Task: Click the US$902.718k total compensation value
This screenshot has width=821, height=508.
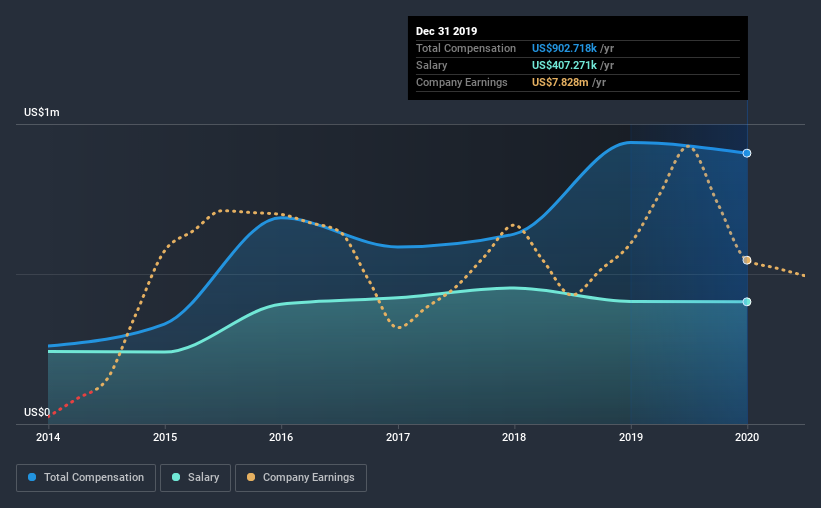Action: coord(564,48)
